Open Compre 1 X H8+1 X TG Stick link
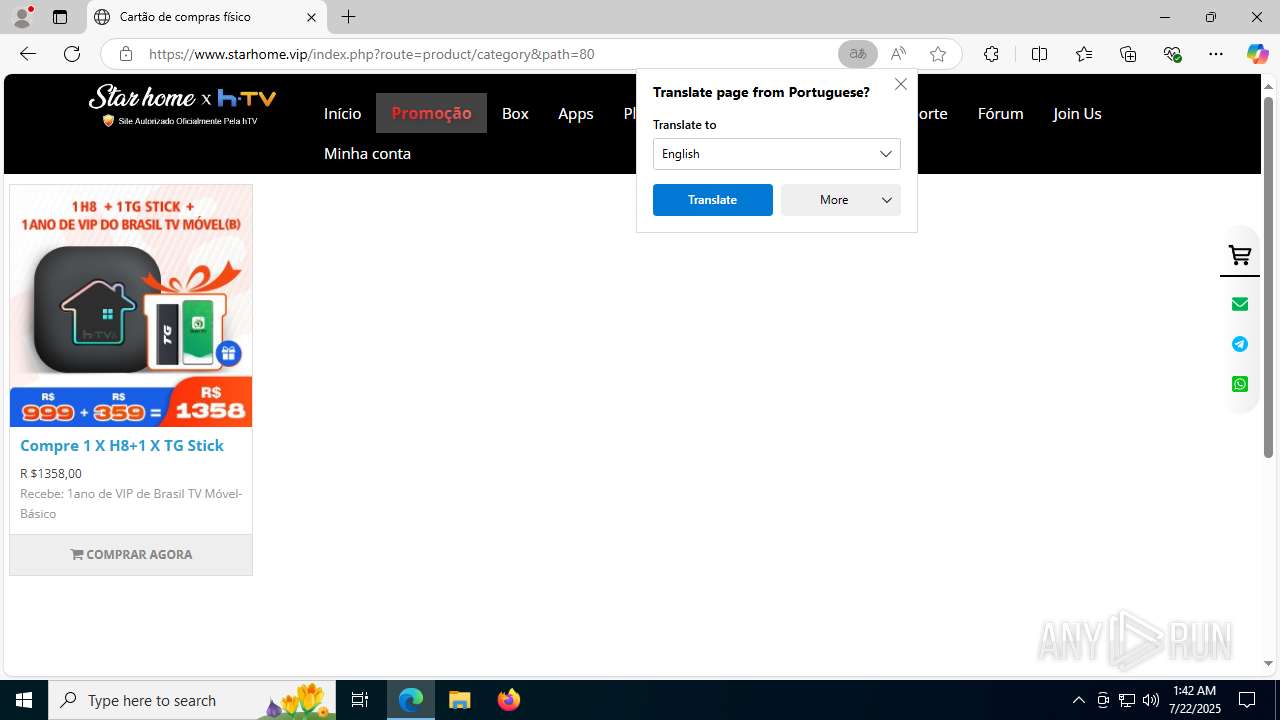Image resolution: width=1280 pixels, height=720 pixels. [122, 445]
